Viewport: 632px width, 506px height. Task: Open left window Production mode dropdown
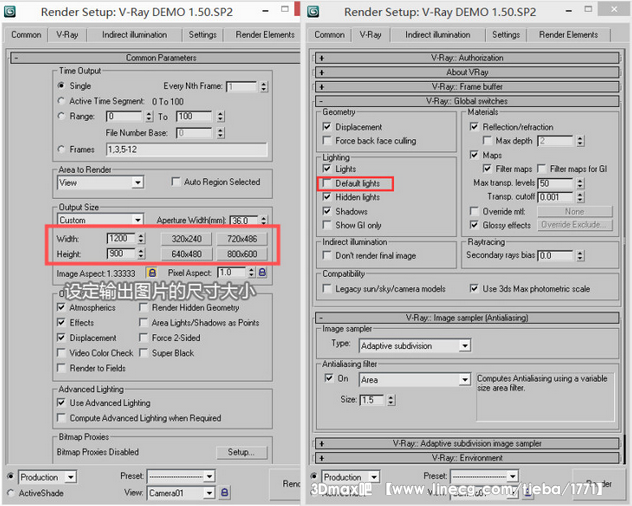(47, 477)
